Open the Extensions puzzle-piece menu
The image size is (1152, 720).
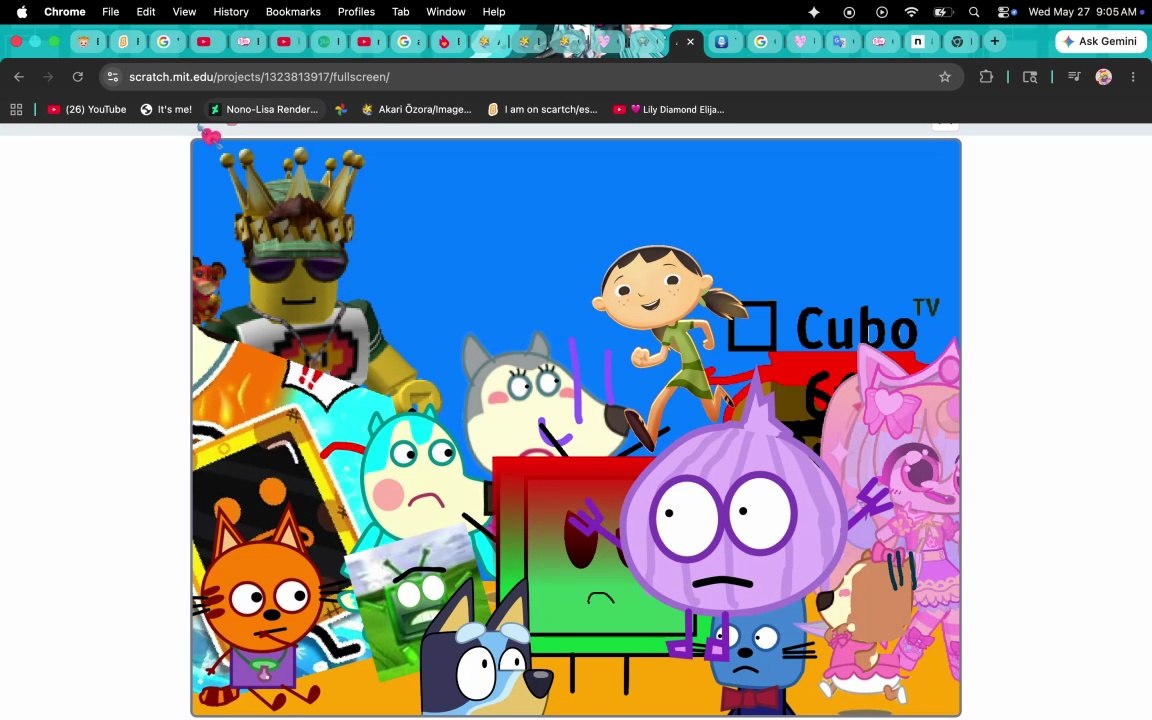pos(986,76)
